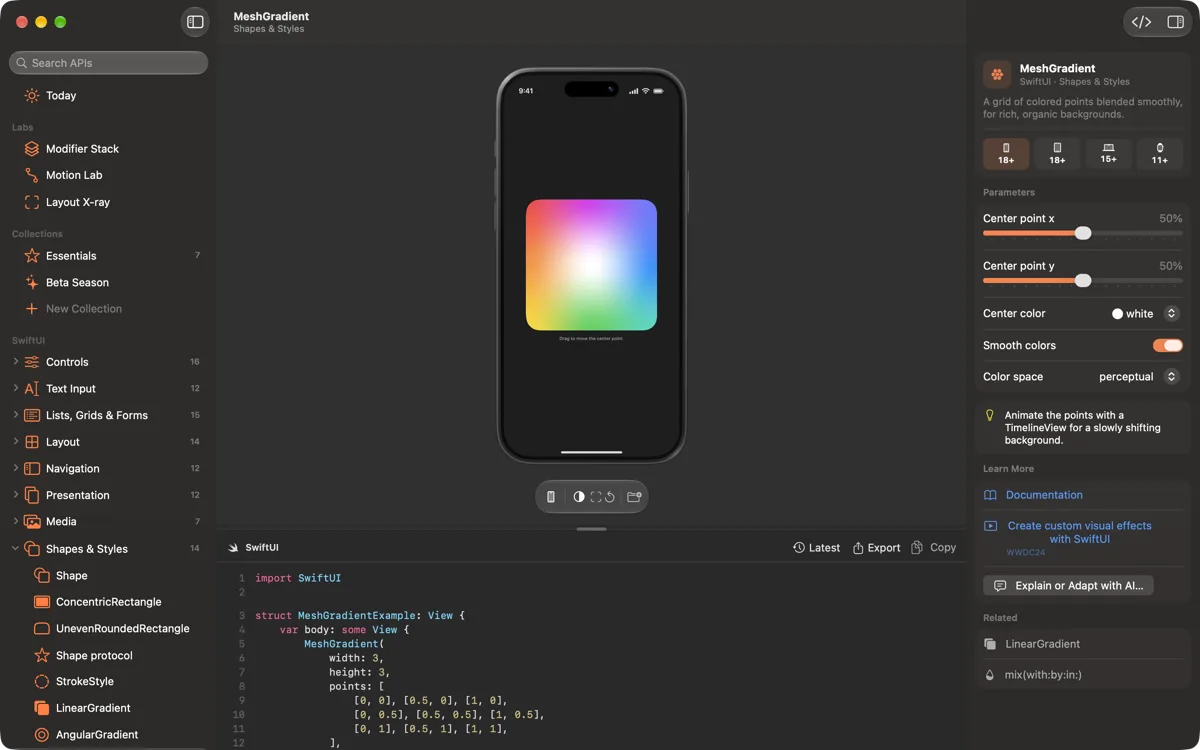This screenshot has width=1200, height=750.
Task: Expand the Controls category
Action: [x=16, y=362]
